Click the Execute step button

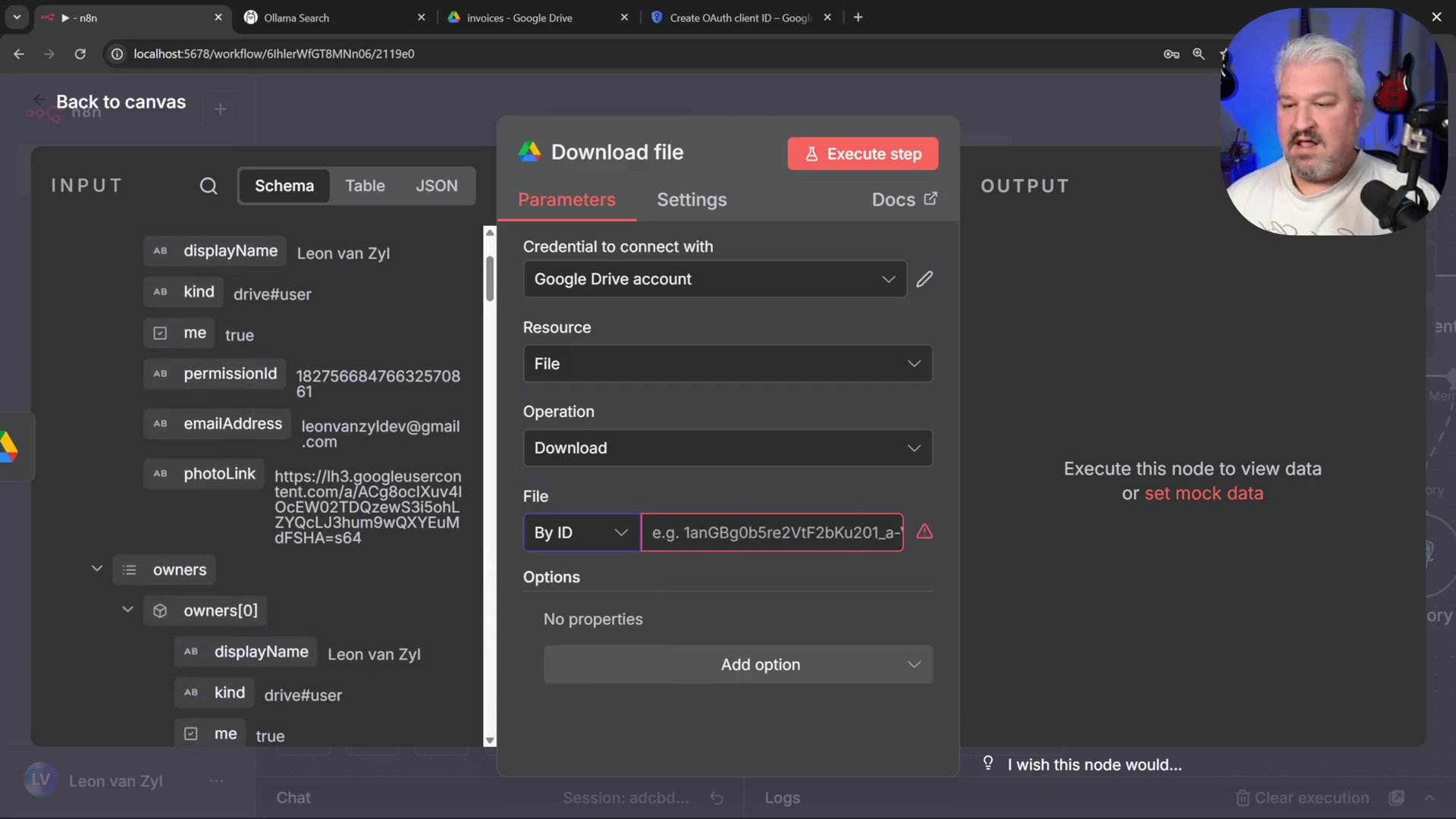(x=862, y=154)
